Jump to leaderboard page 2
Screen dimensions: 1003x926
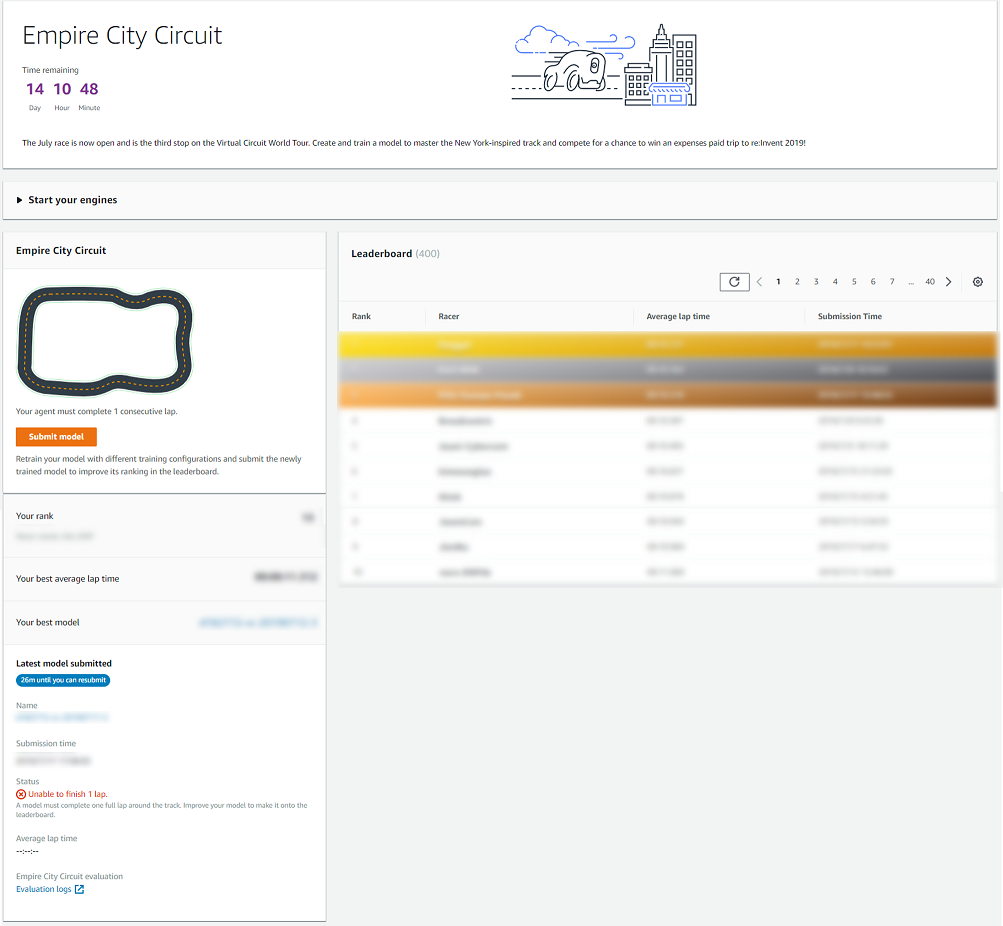797,282
